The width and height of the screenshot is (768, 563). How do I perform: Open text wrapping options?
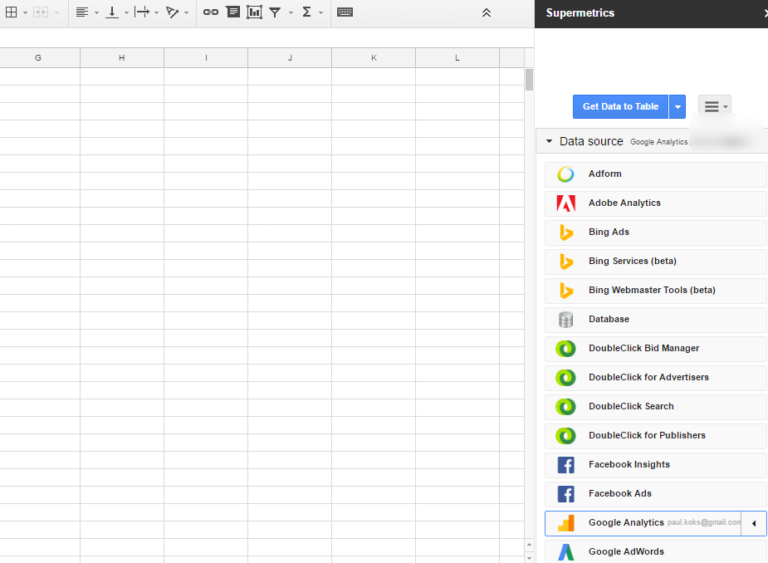[142, 12]
